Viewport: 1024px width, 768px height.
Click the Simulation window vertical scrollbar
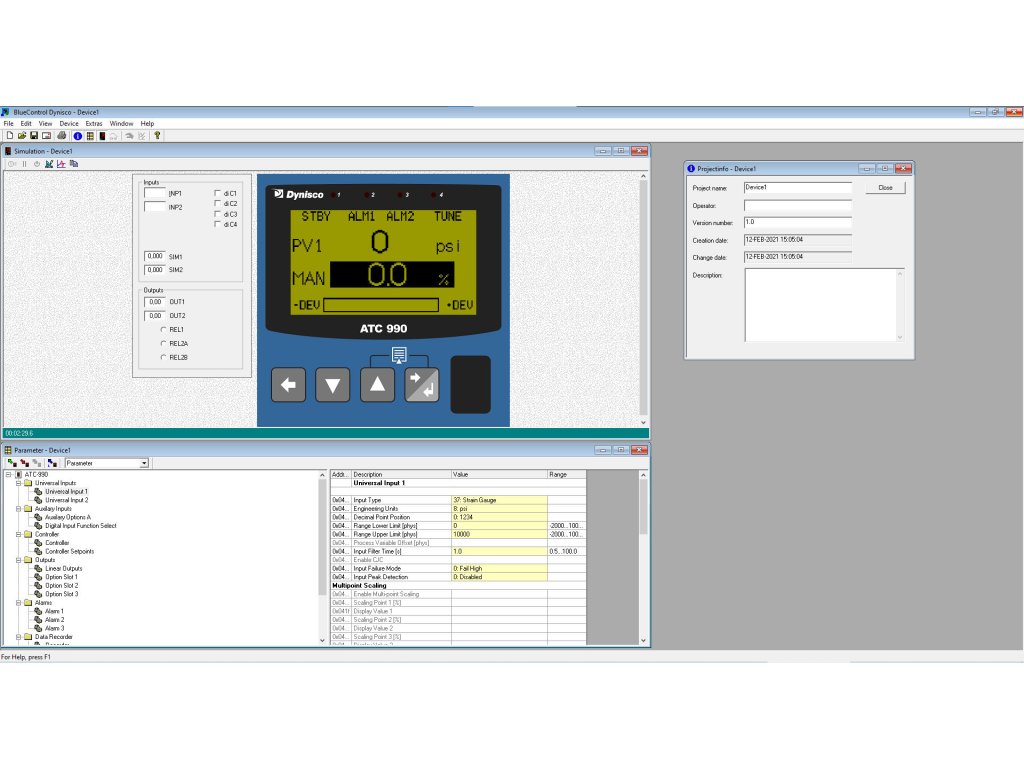[x=643, y=300]
